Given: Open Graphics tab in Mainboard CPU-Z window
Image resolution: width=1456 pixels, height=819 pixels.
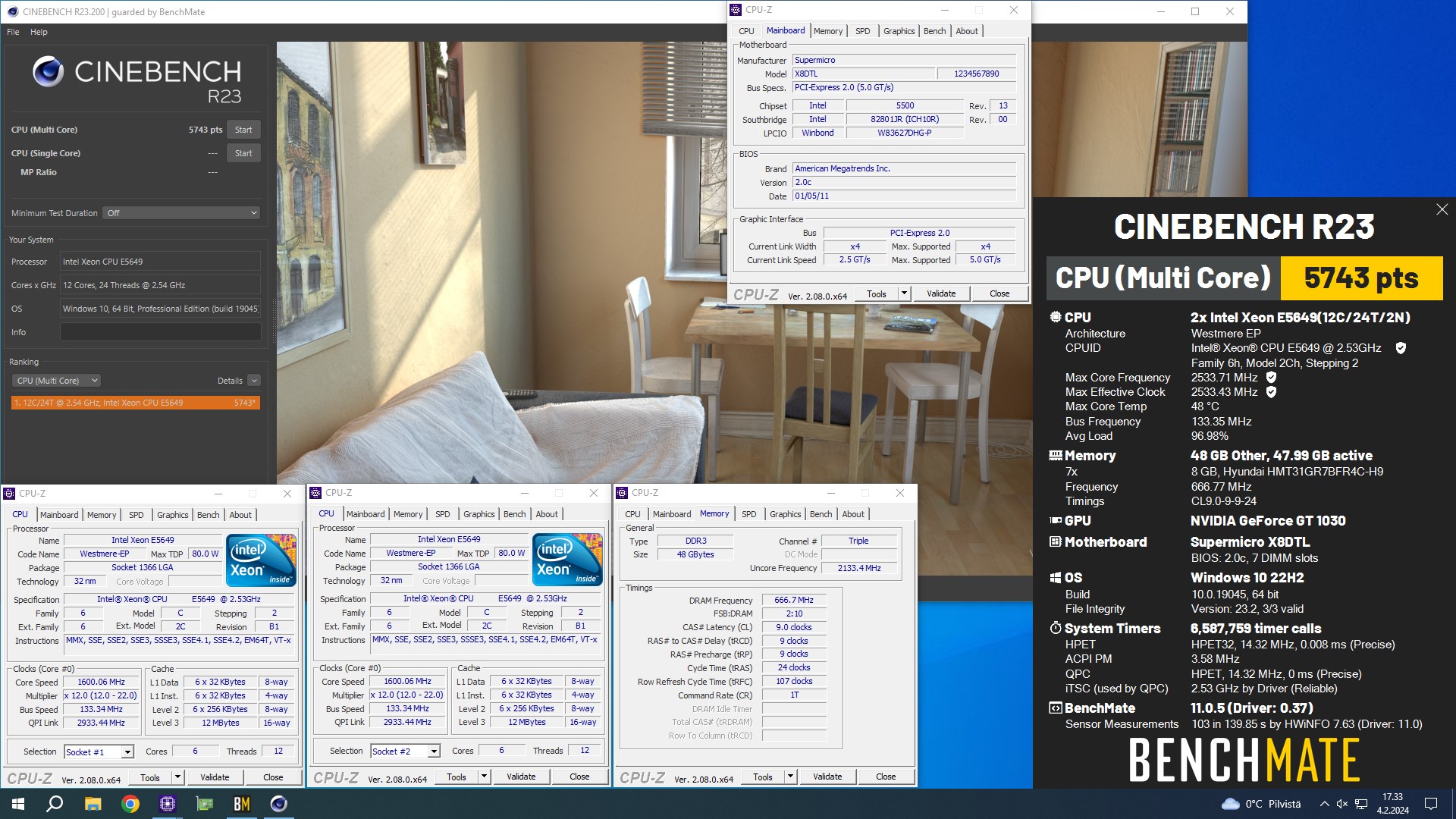Looking at the screenshot, I should point(899,31).
